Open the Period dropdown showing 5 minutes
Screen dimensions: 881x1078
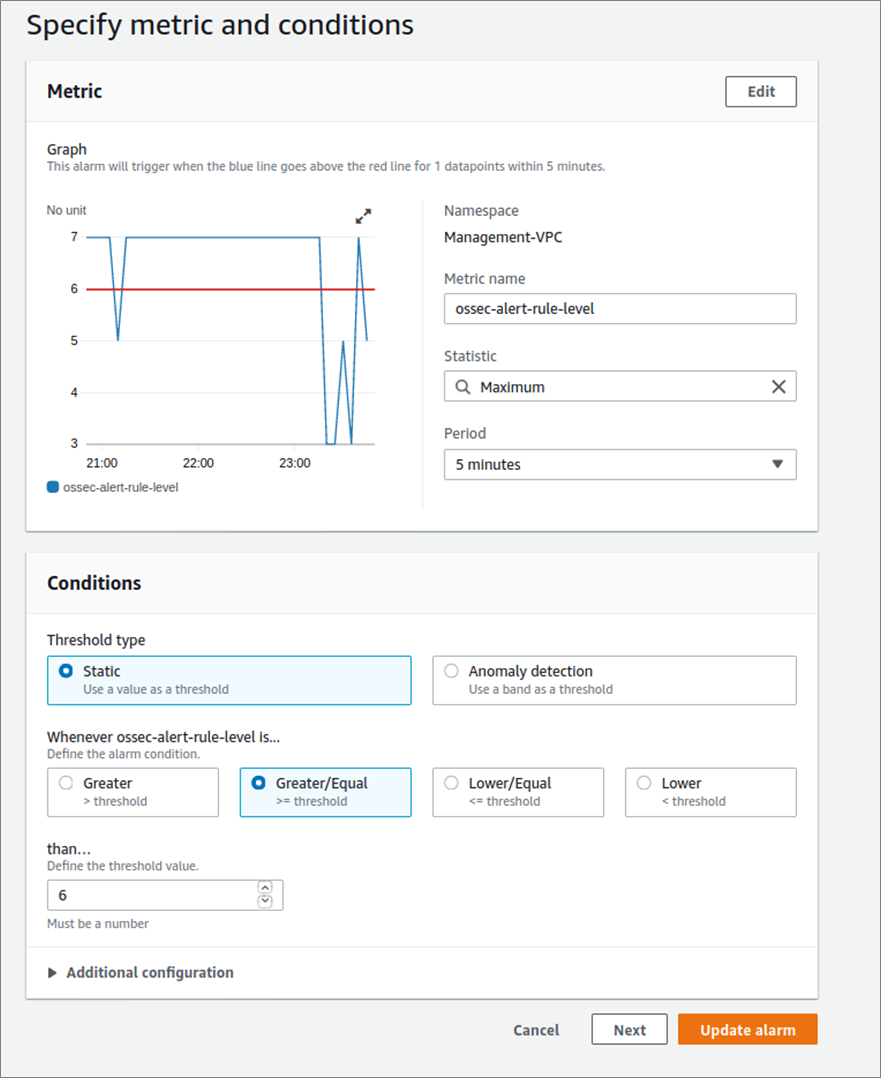(620, 465)
